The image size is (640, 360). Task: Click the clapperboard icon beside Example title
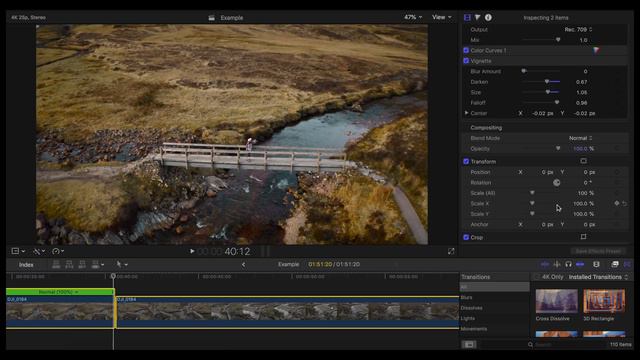pyautogui.click(x=211, y=18)
